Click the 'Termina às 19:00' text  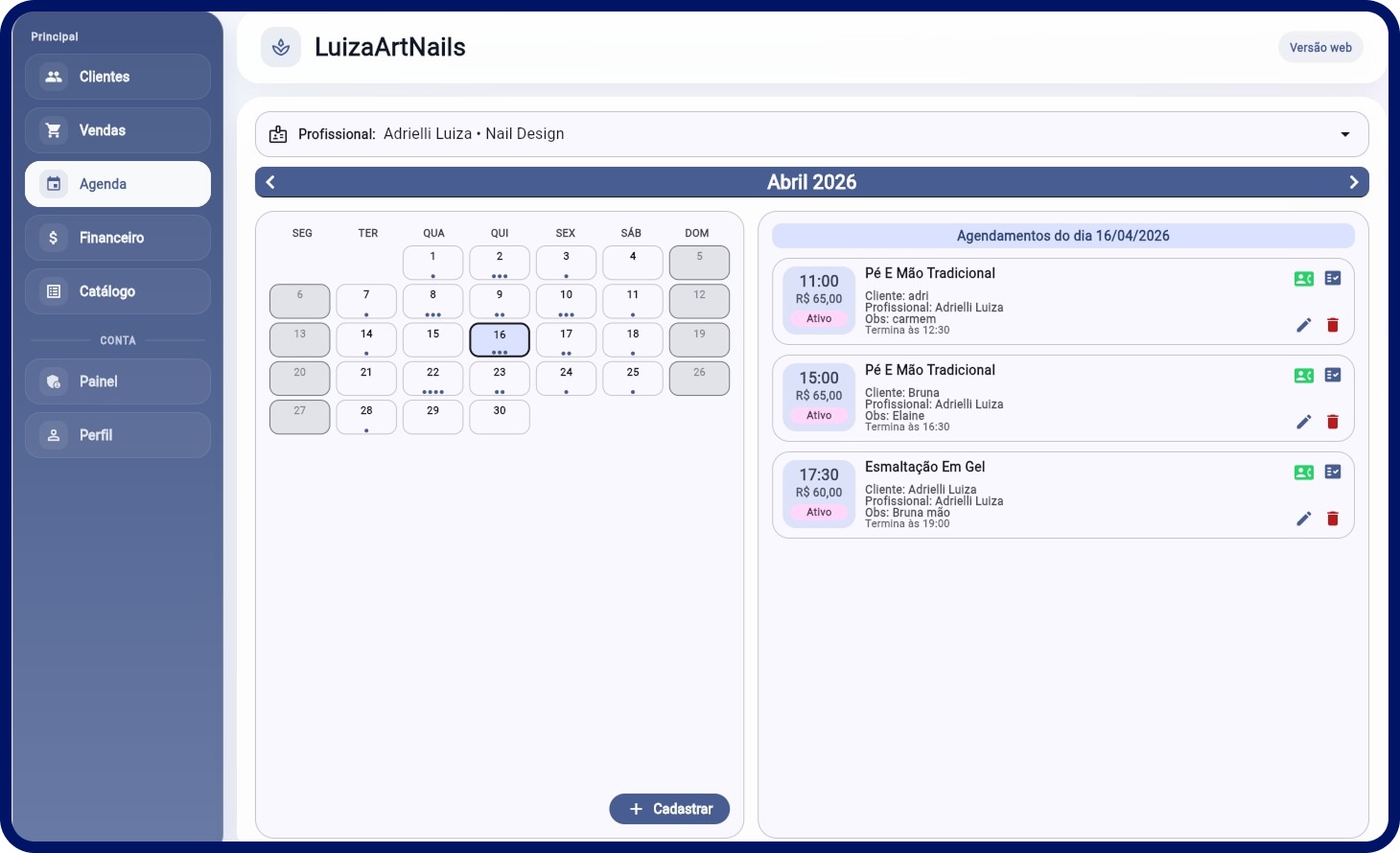click(907, 524)
